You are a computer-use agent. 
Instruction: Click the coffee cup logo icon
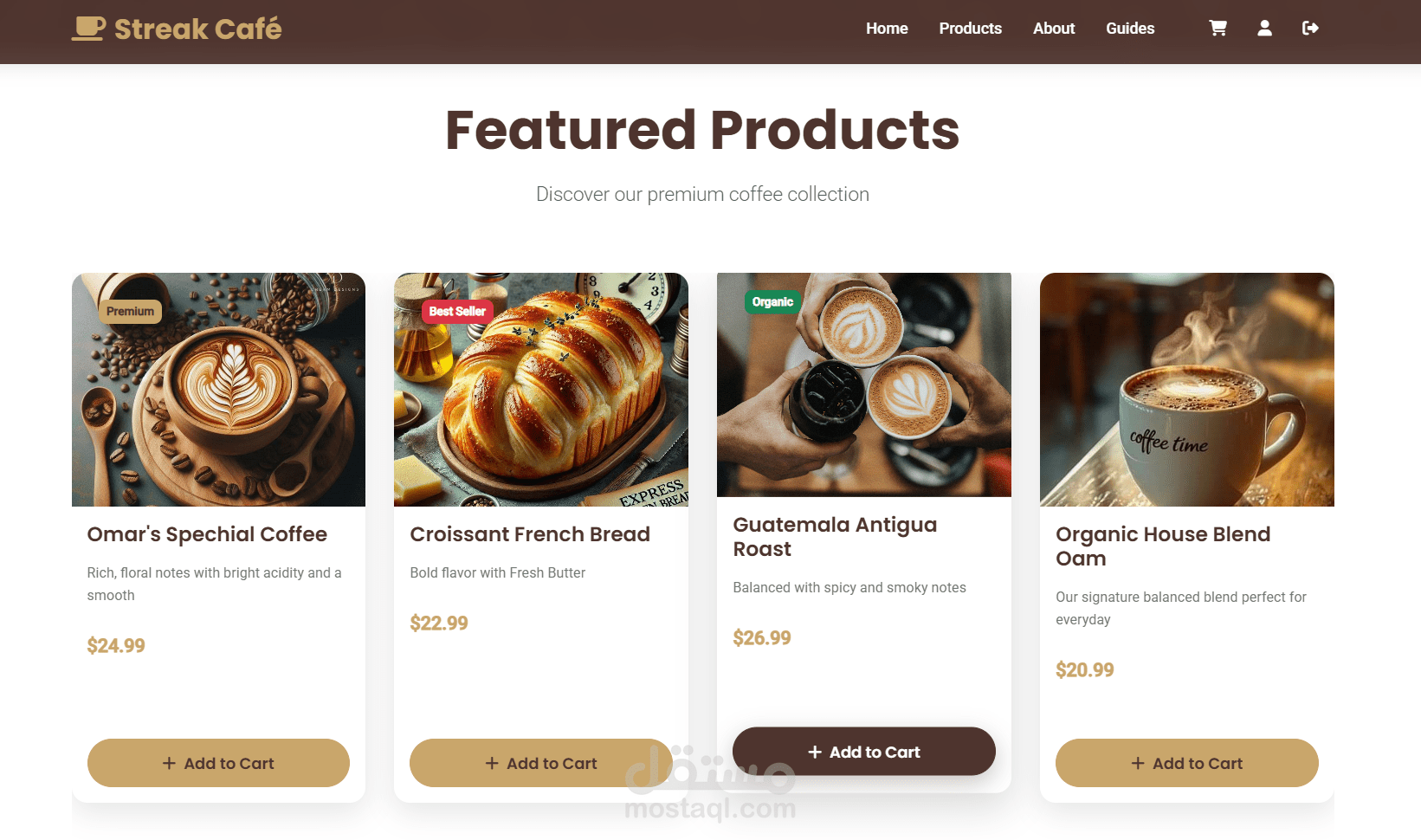coord(88,29)
